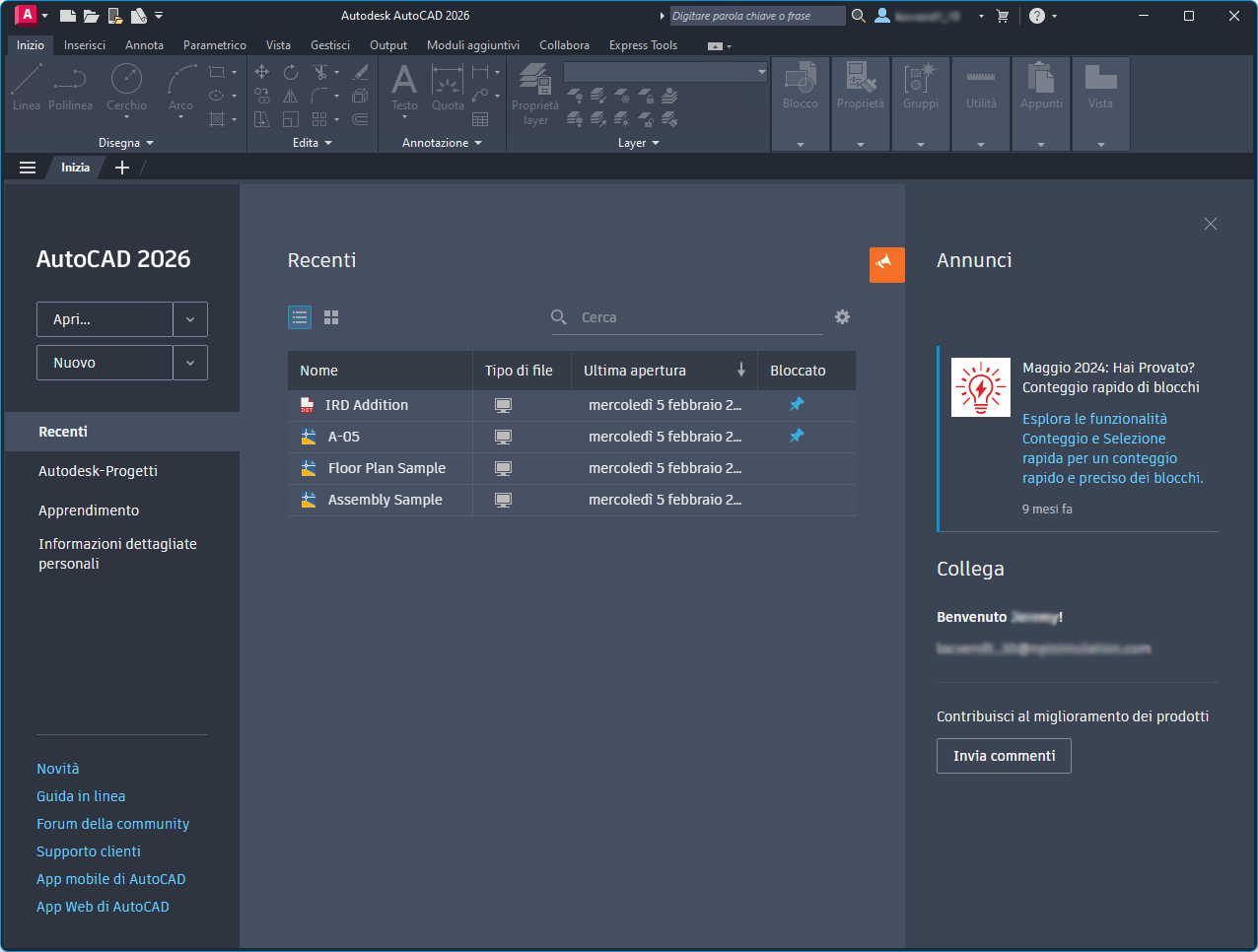Expand the Apri dropdown arrow

[x=190, y=319]
